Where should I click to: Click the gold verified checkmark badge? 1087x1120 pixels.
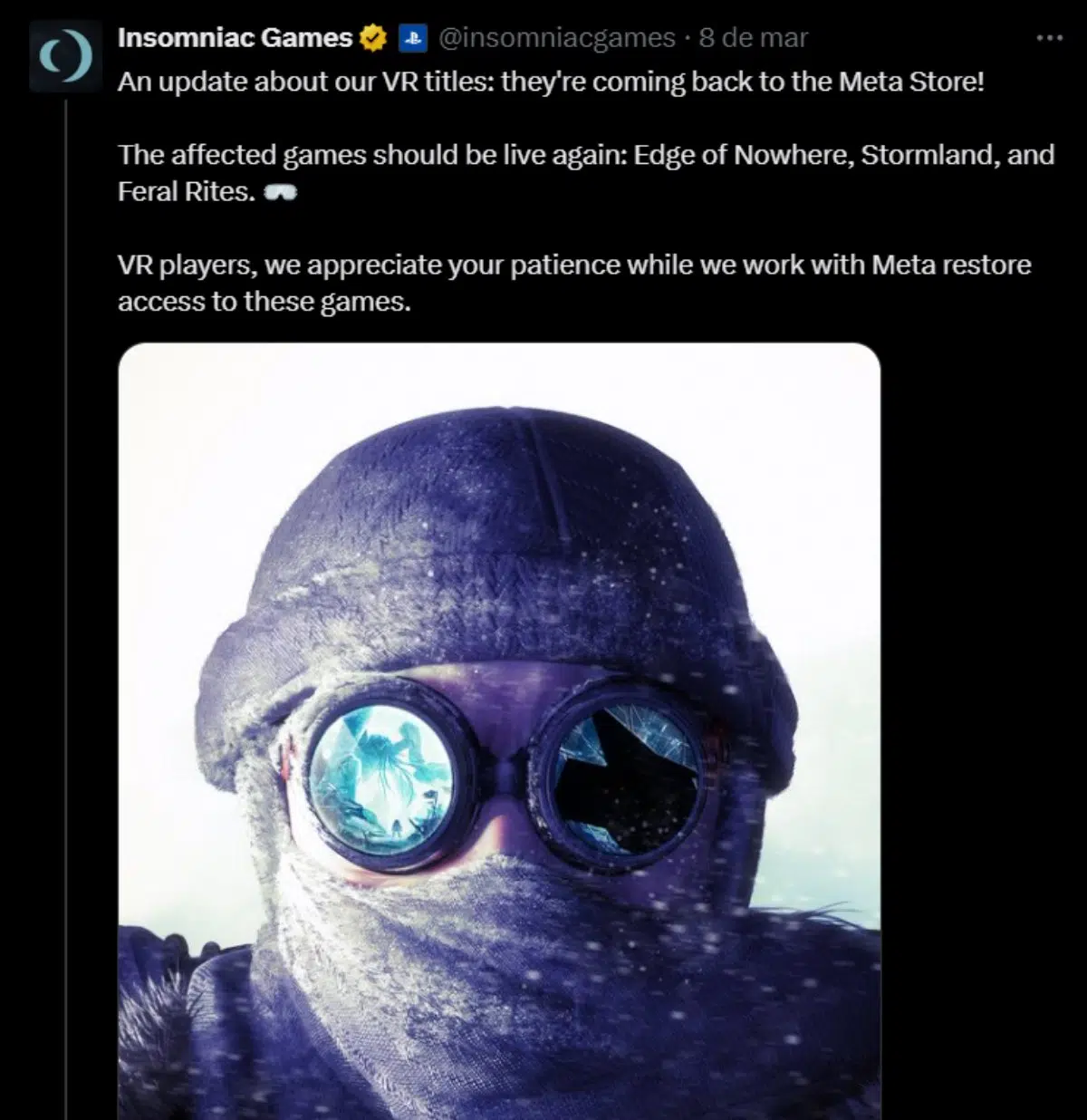[x=373, y=38]
